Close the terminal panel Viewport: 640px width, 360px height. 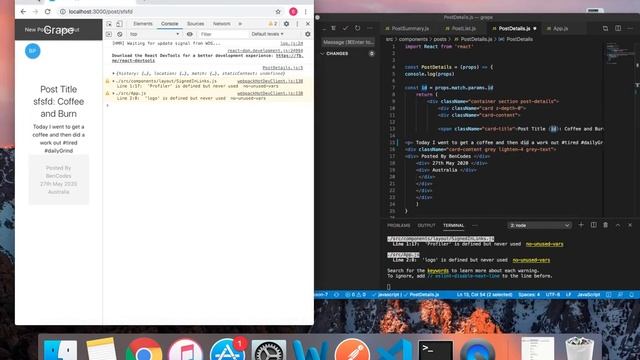[630, 225]
